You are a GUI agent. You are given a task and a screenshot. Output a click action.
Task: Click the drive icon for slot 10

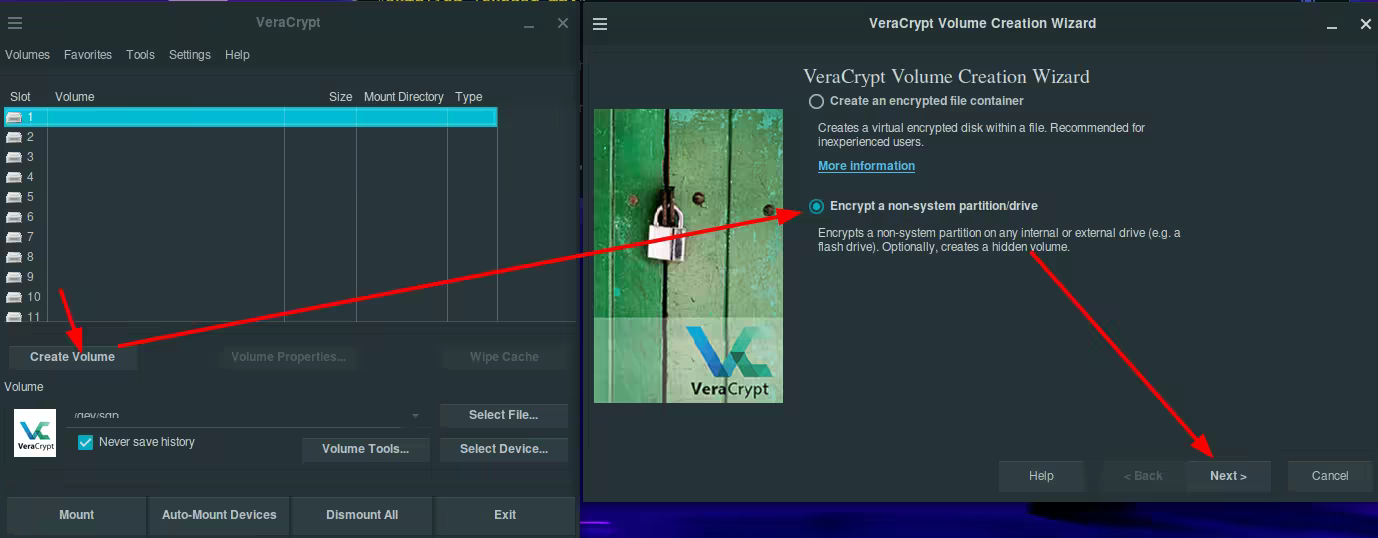(14, 297)
